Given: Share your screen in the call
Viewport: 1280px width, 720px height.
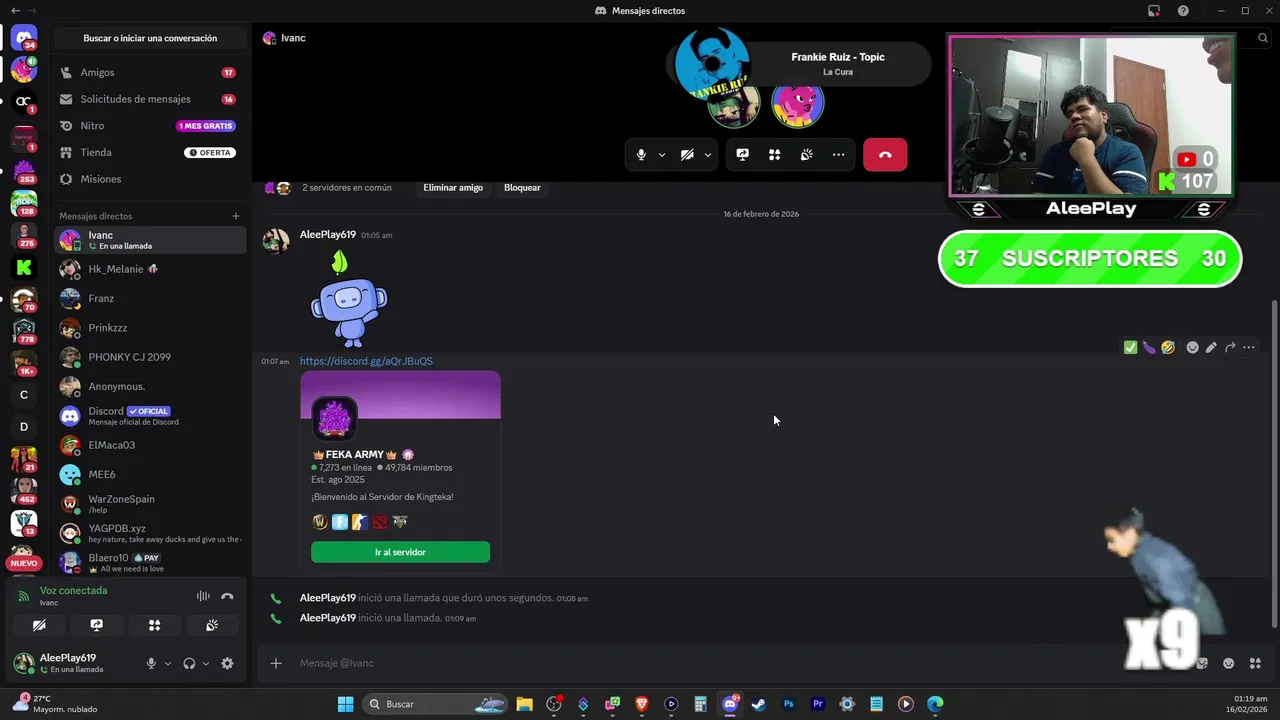Looking at the screenshot, I should coord(742,155).
